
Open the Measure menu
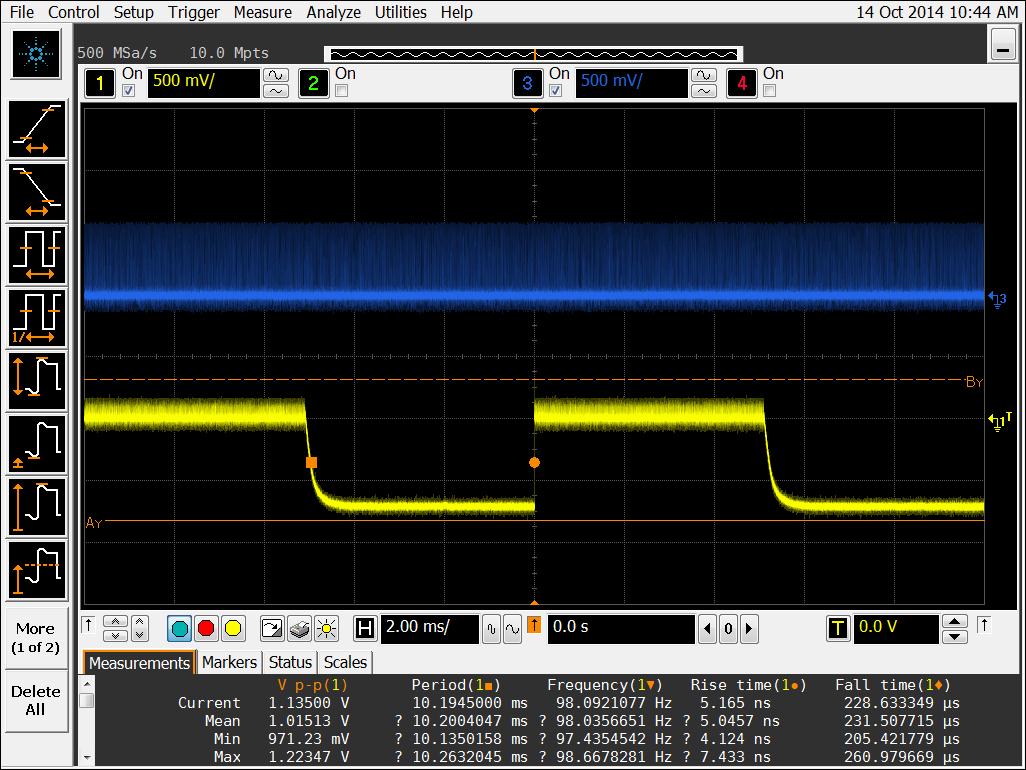click(263, 12)
